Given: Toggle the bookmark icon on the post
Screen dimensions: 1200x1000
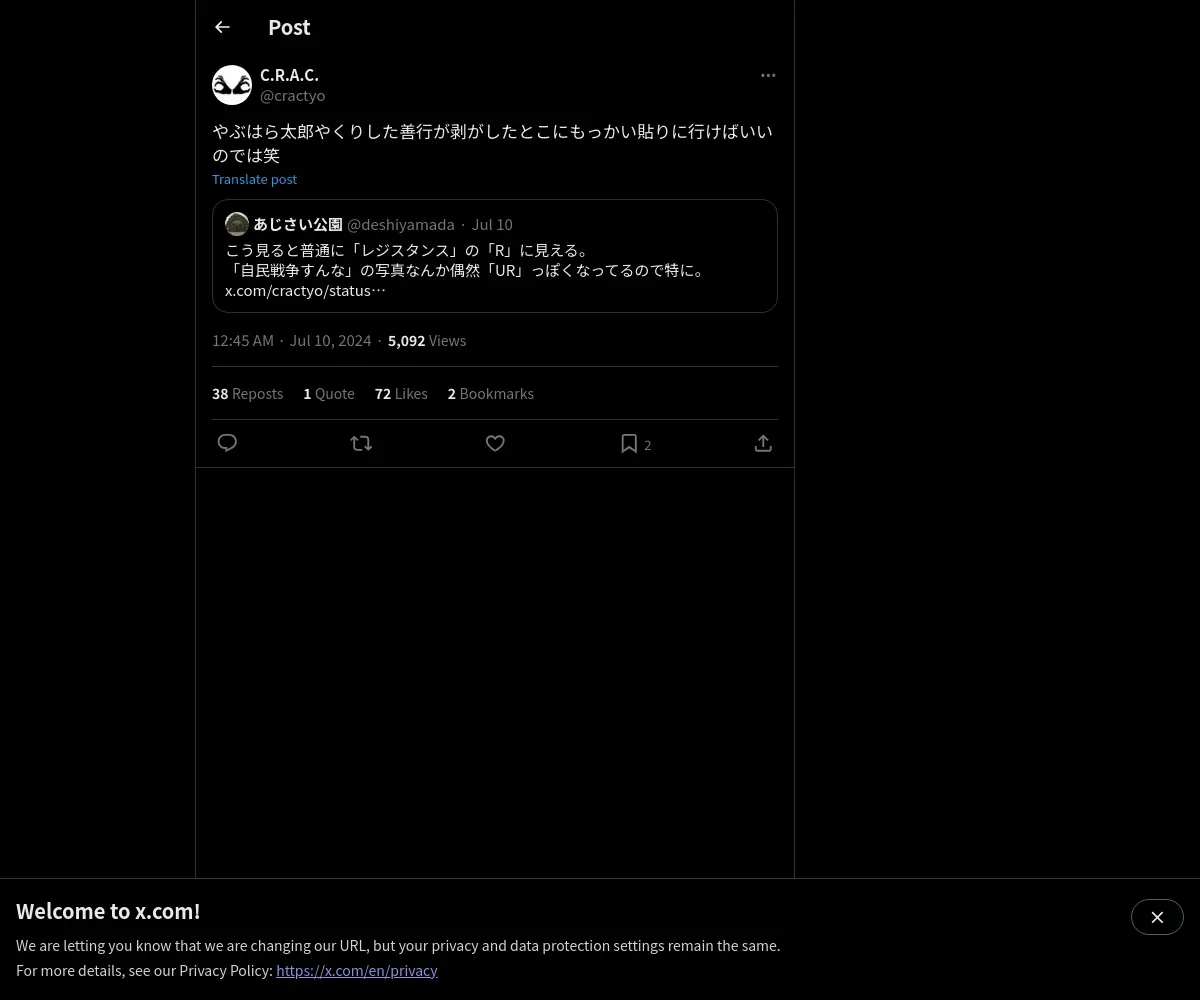Looking at the screenshot, I should pyautogui.click(x=629, y=443).
